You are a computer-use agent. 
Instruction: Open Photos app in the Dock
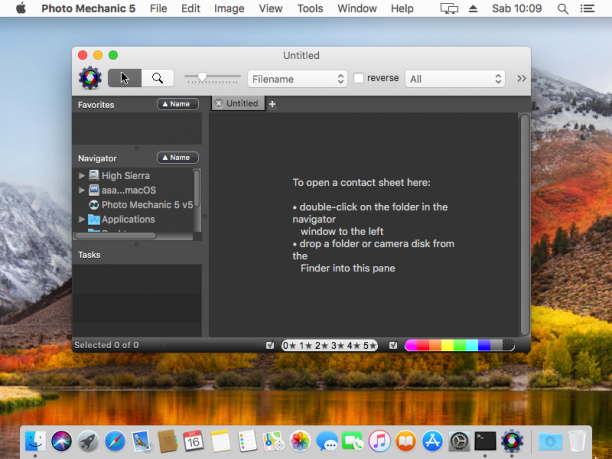[300, 441]
